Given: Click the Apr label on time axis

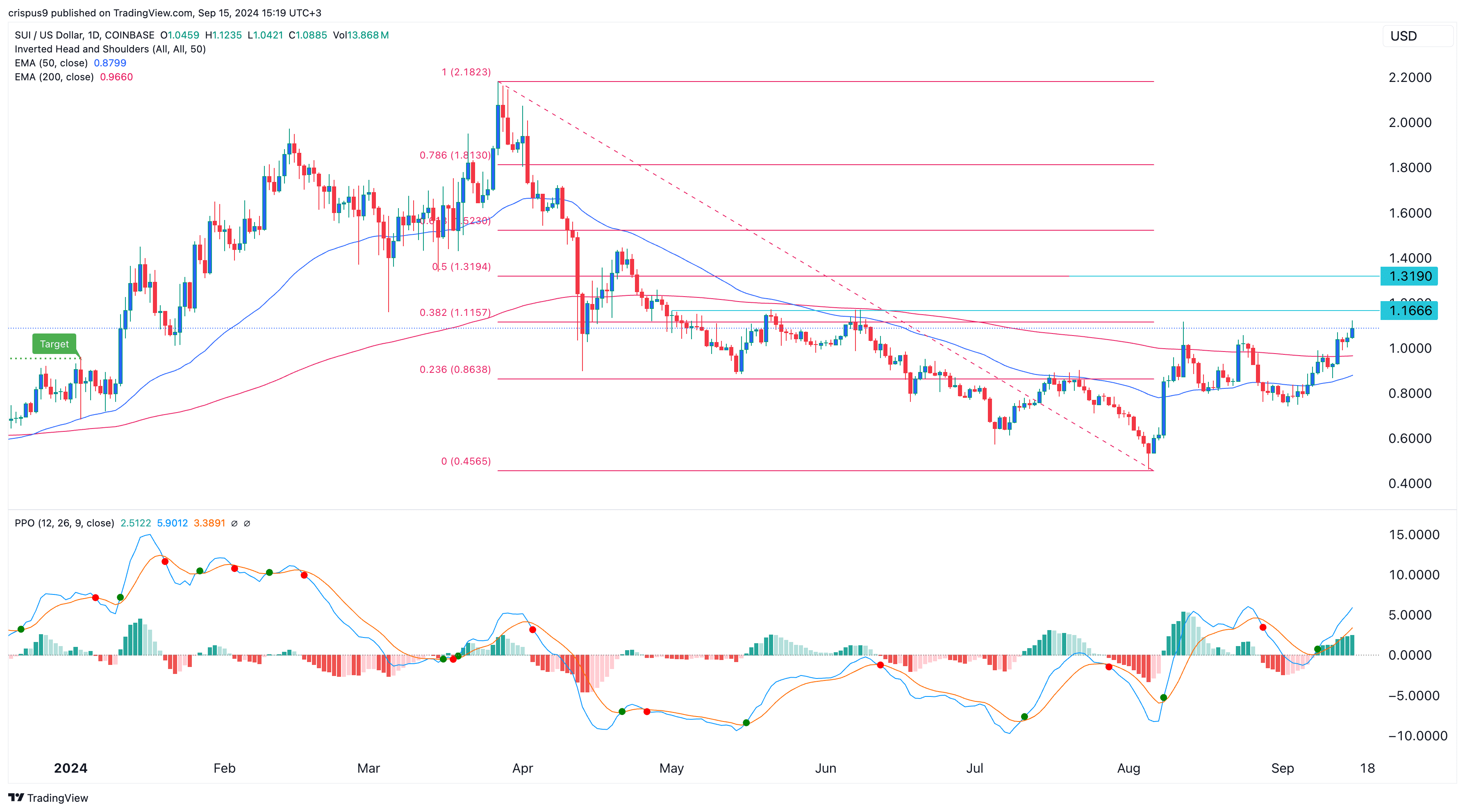Looking at the screenshot, I should click(522, 769).
